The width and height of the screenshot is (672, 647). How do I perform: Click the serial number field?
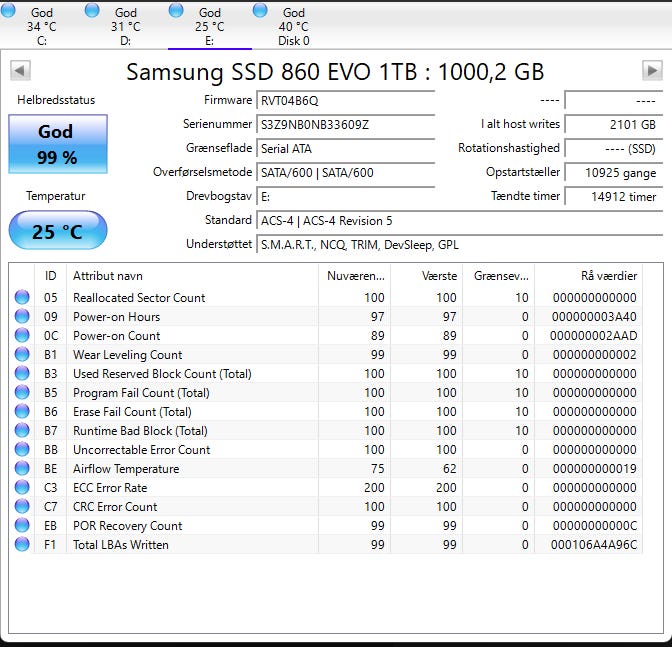click(x=345, y=125)
